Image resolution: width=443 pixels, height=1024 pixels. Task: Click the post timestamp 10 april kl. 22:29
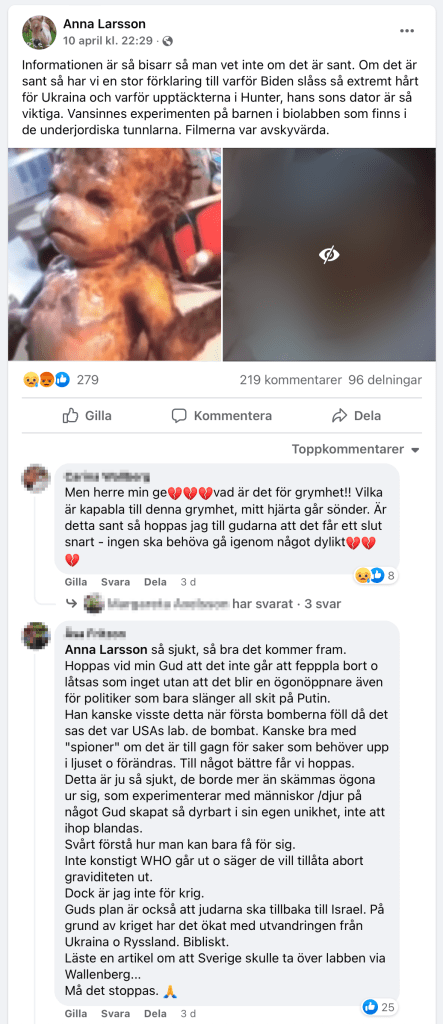108,40
